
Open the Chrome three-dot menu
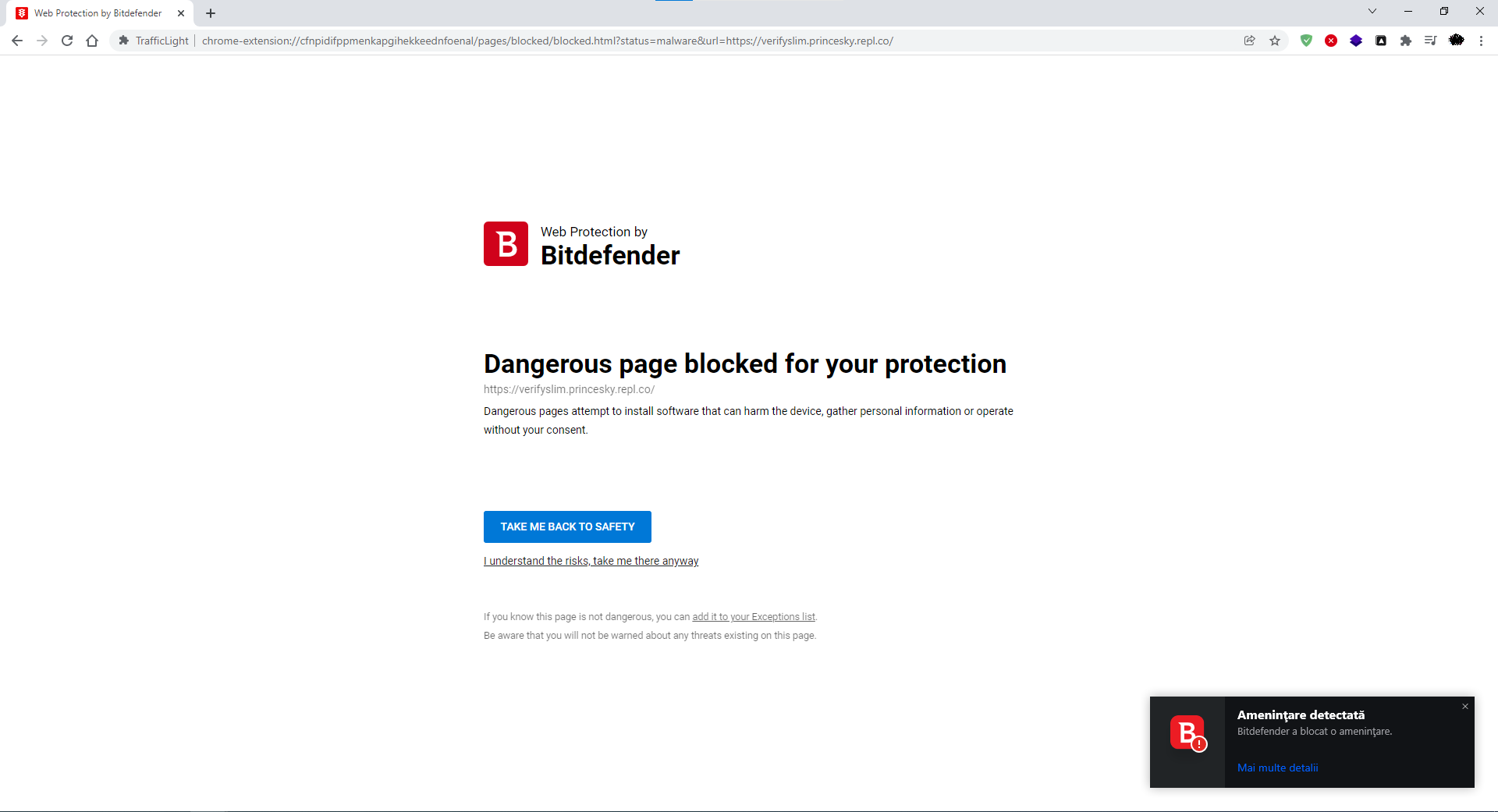pos(1481,41)
